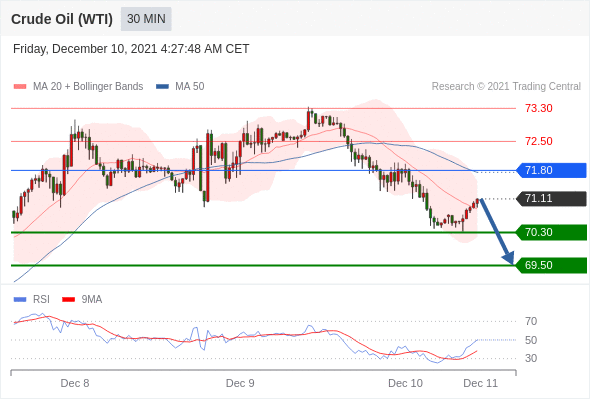
Task: Click the Dec 9 date axis label
Action: pyautogui.click(x=240, y=383)
